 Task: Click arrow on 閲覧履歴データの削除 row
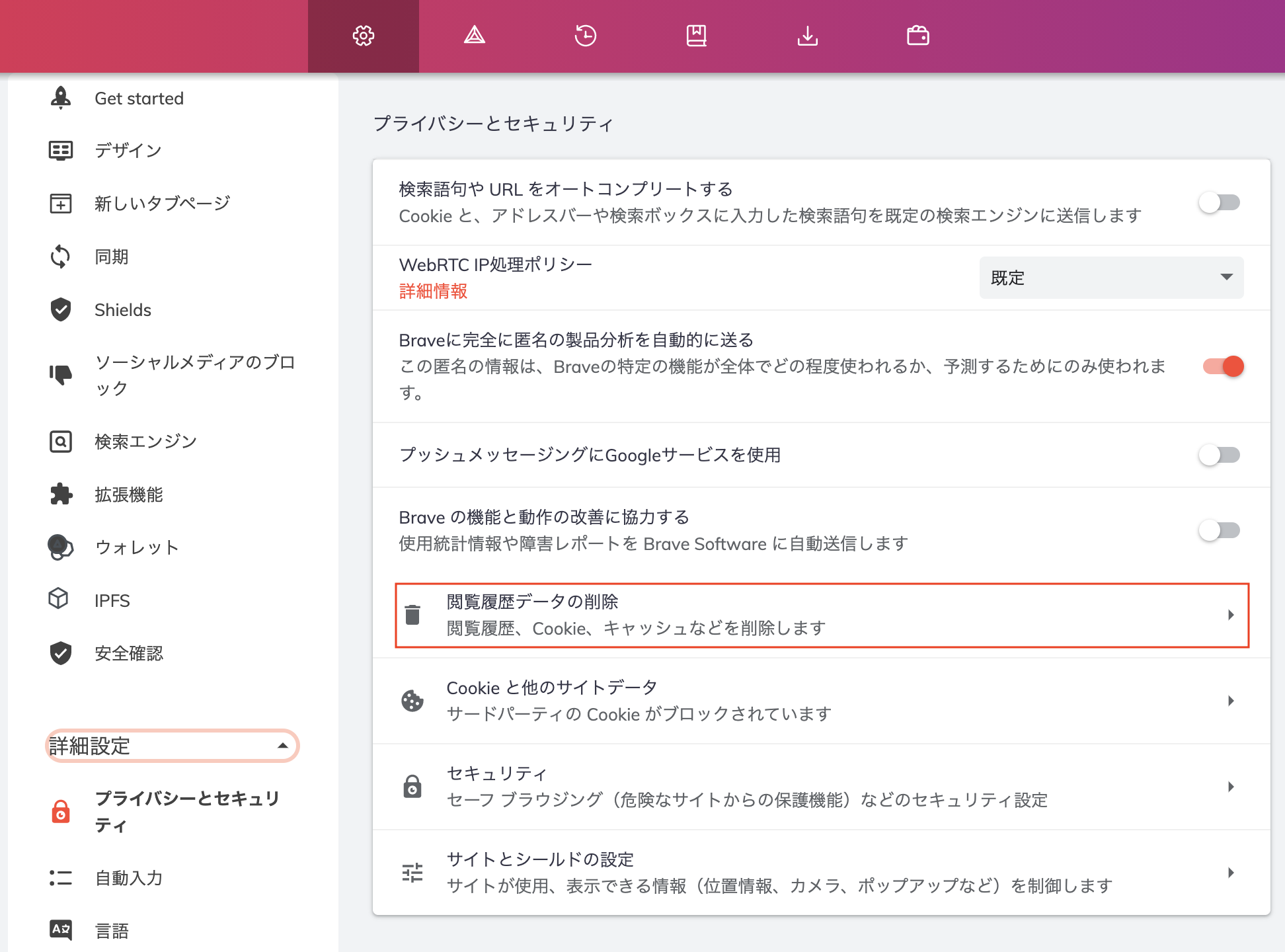tap(1231, 615)
